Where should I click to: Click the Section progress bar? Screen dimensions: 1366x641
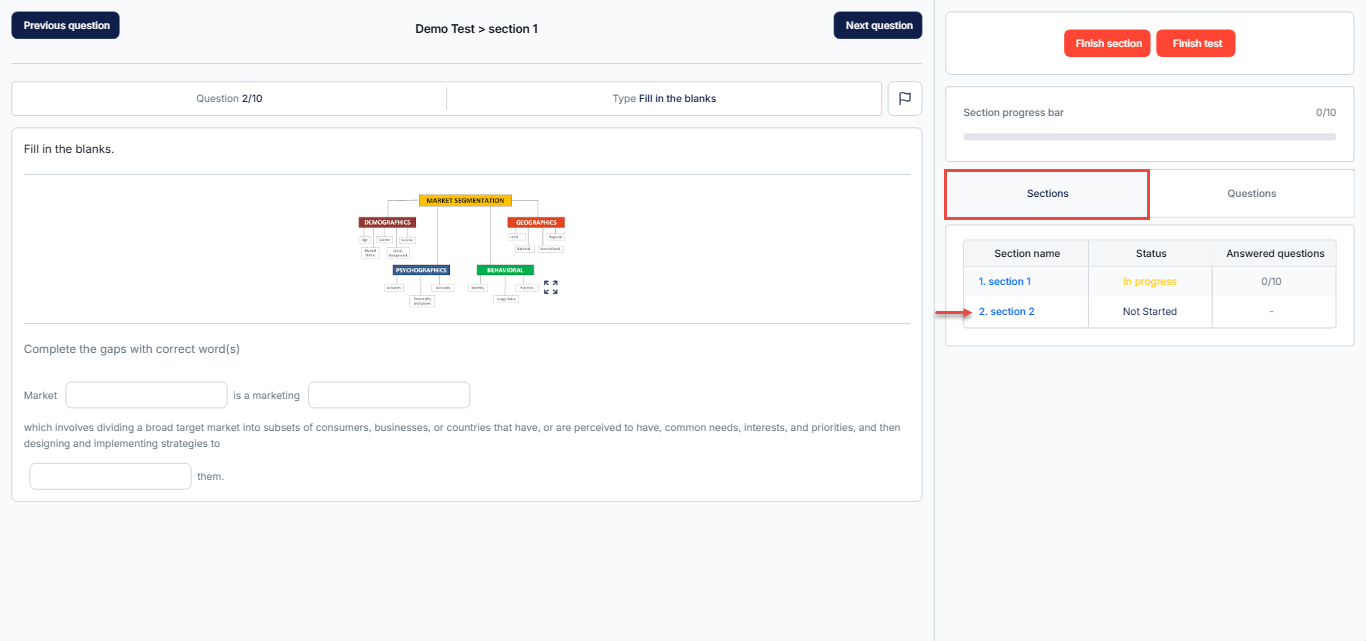point(1149,136)
